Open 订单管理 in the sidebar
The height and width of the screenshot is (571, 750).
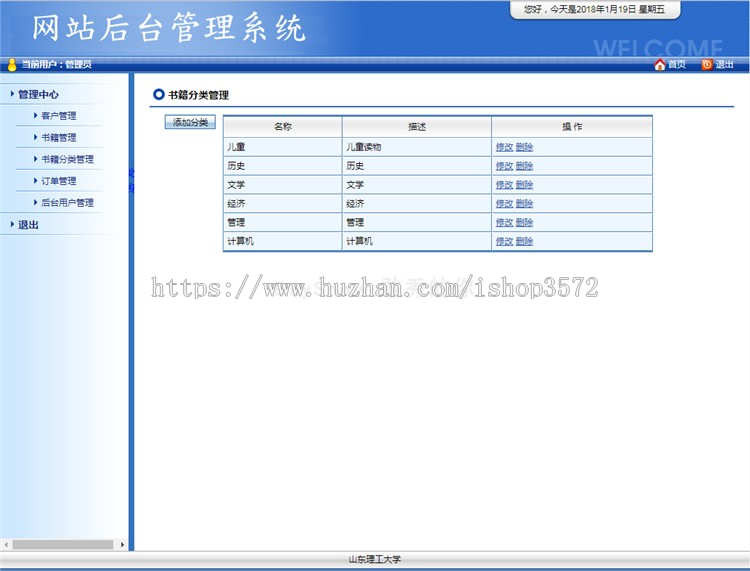58,181
